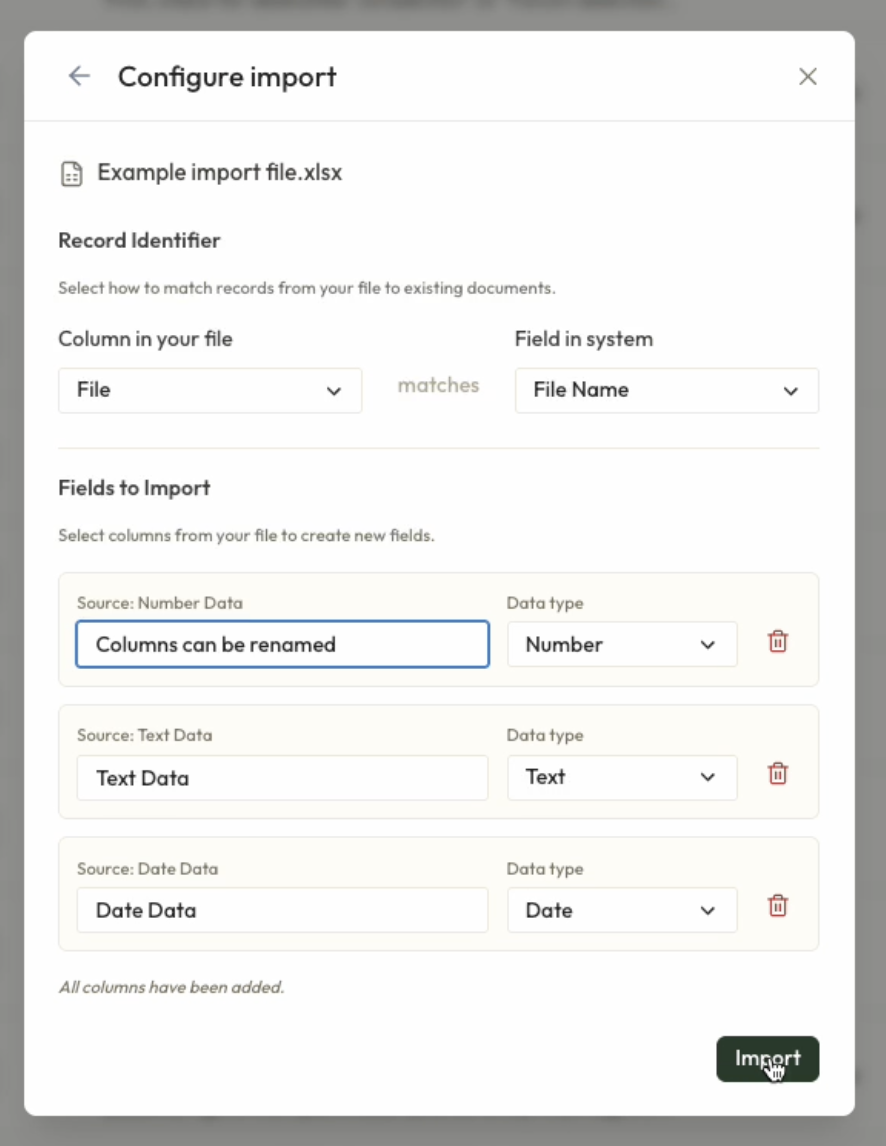
Task: Delete the Date Data field row
Action: click(x=778, y=906)
